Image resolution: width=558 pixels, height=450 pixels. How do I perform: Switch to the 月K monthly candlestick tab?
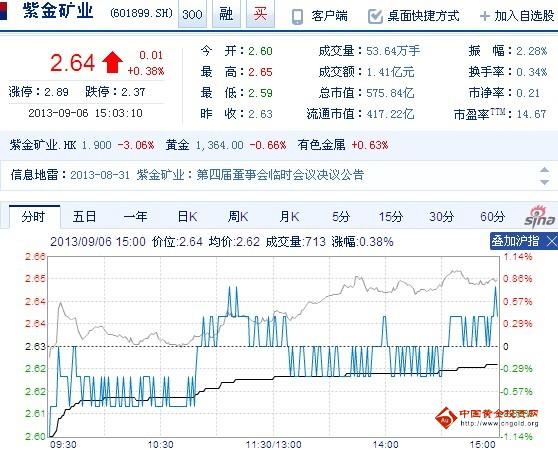pos(289,216)
